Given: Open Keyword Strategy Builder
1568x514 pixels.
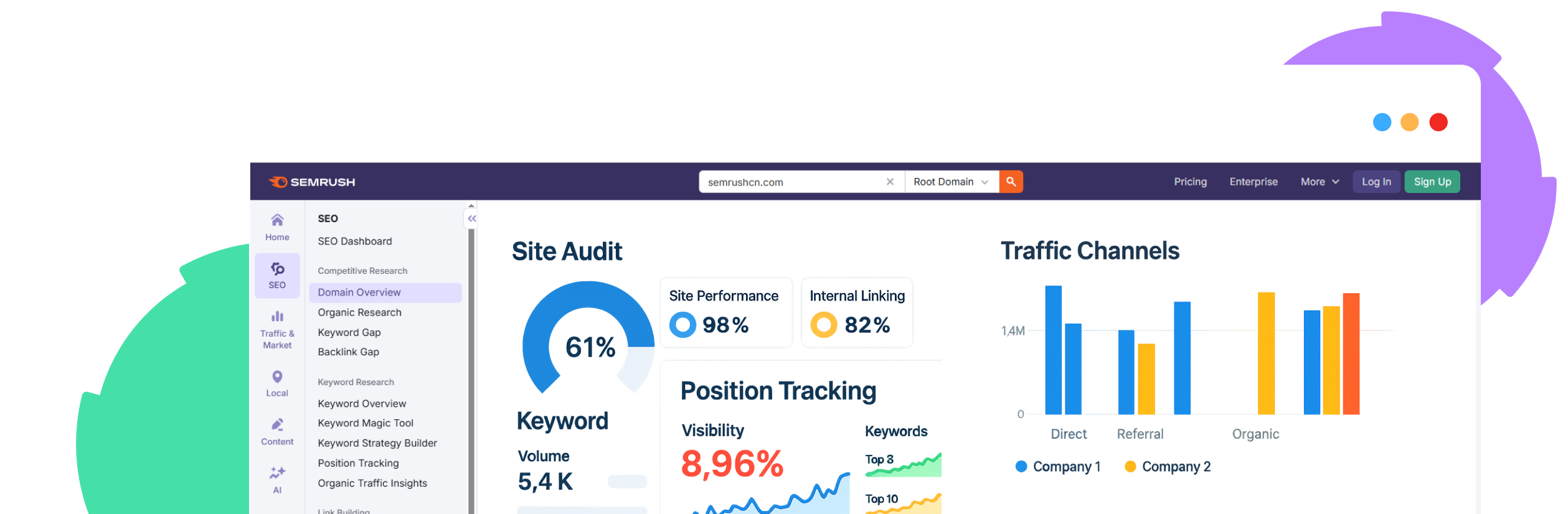Looking at the screenshot, I should point(377,443).
